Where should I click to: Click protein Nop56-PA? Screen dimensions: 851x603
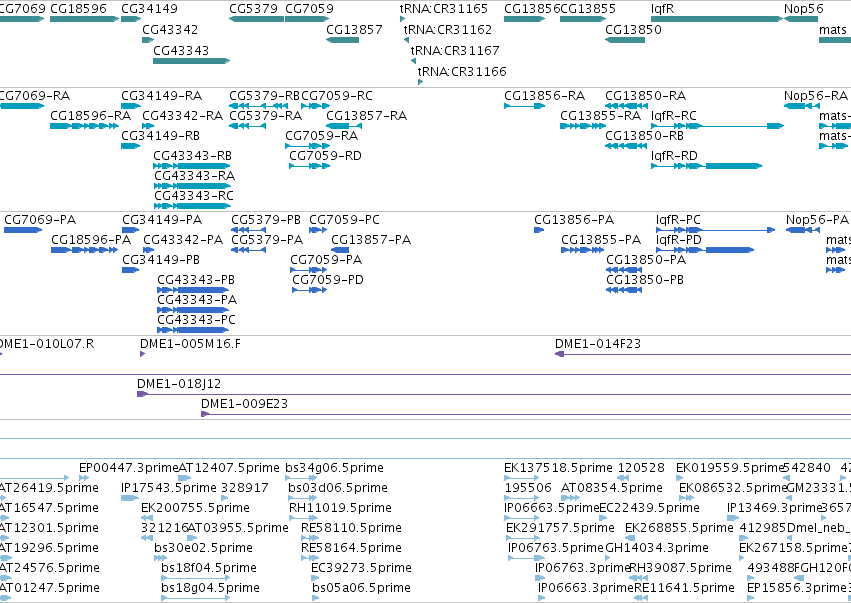click(817, 220)
